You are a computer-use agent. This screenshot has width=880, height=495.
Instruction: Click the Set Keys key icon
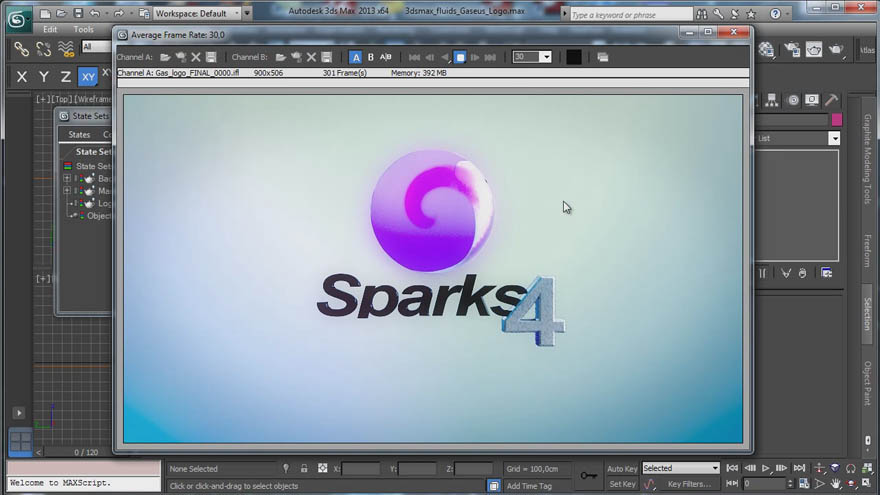click(x=589, y=476)
